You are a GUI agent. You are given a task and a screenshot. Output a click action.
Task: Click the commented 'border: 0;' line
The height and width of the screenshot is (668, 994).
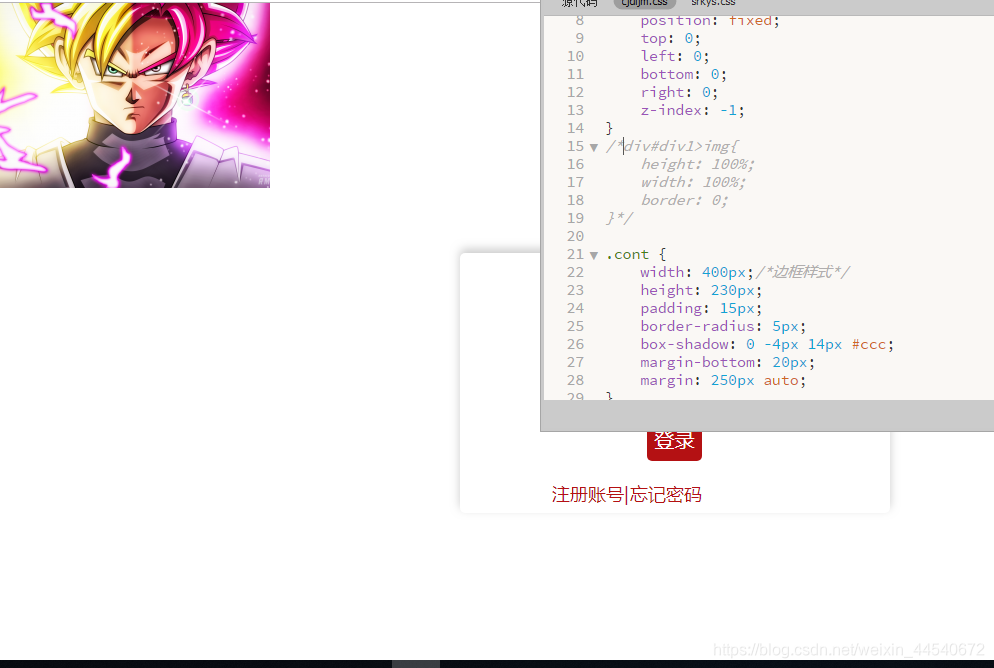(684, 200)
